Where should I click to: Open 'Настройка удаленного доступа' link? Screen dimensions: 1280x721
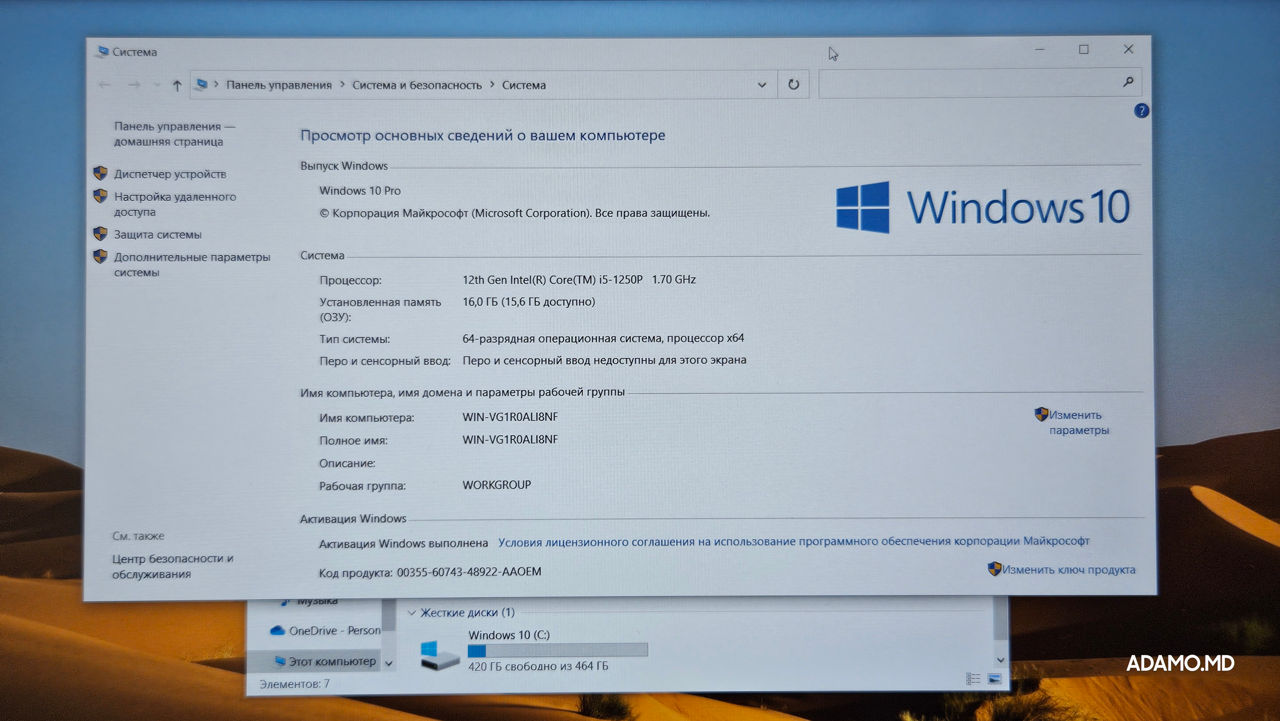click(175, 204)
